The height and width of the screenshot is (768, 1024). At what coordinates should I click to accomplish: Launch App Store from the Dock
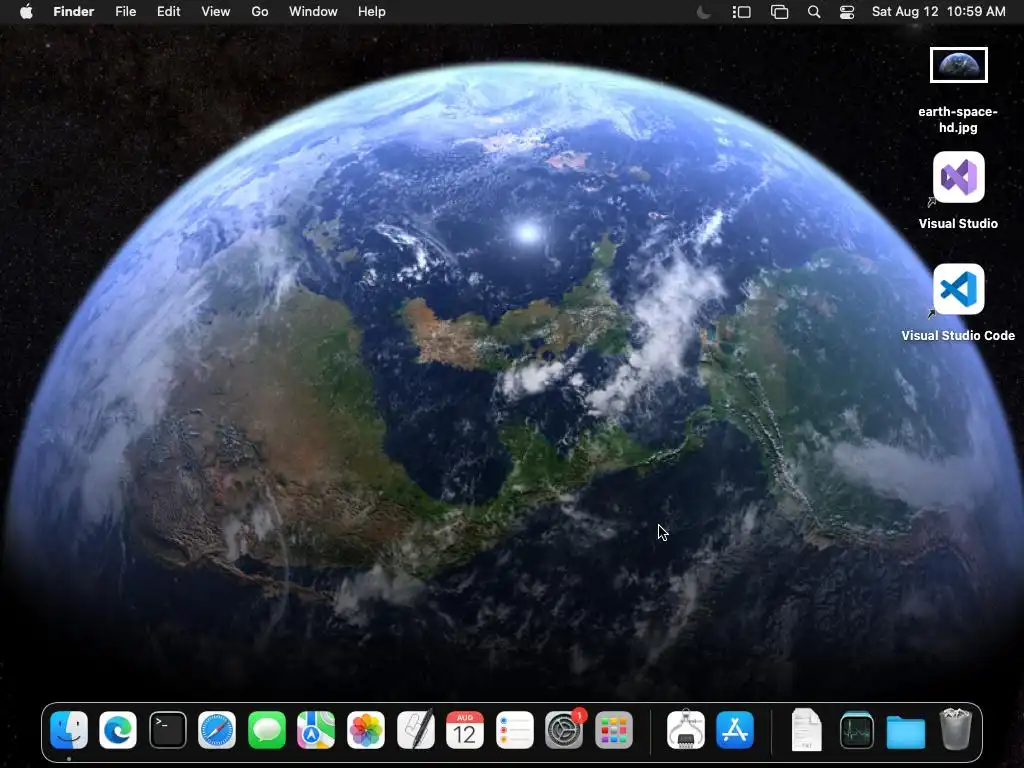tap(735, 729)
